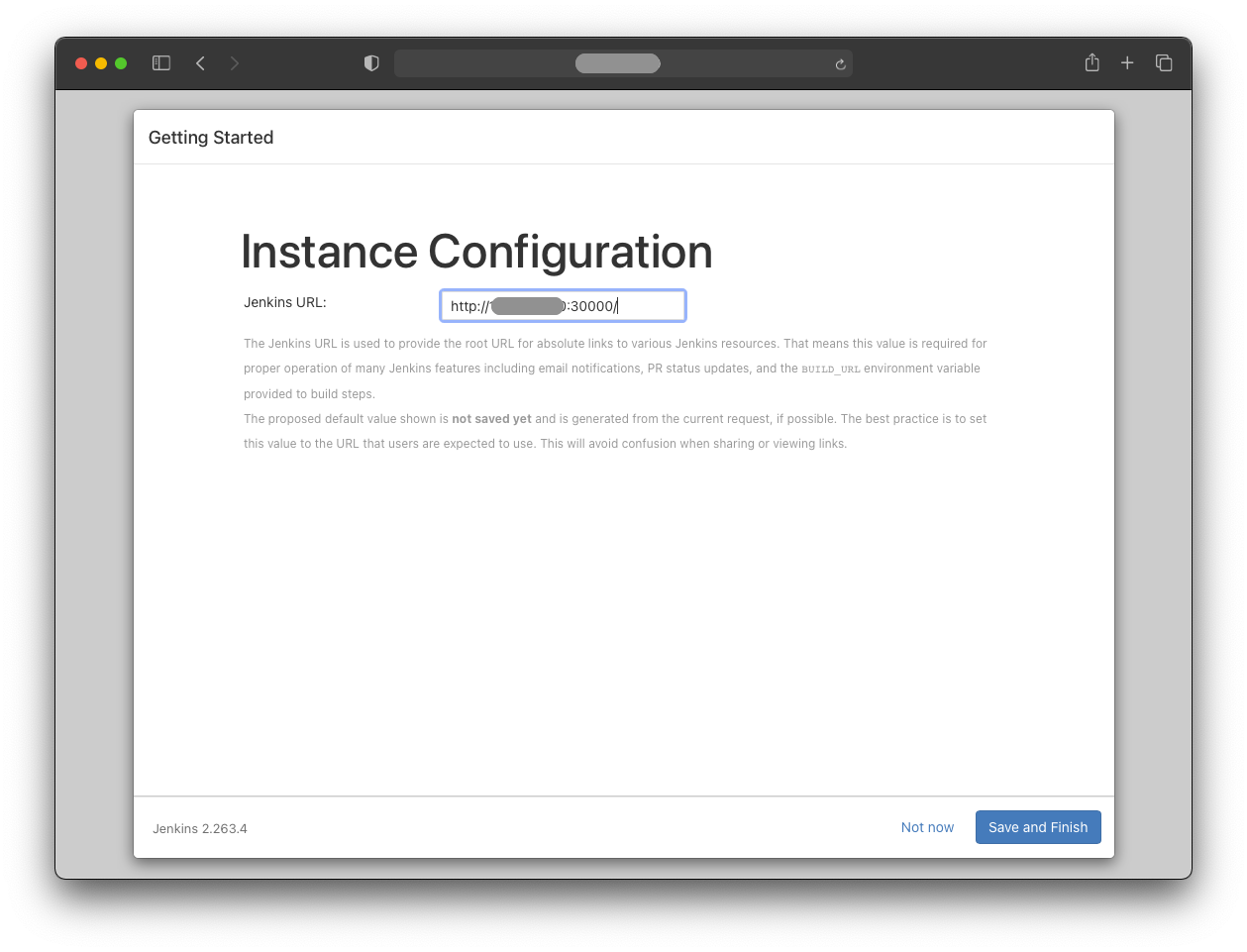Click the forward navigation arrow
The width and height of the screenshot is (1247, 952).
235,63
